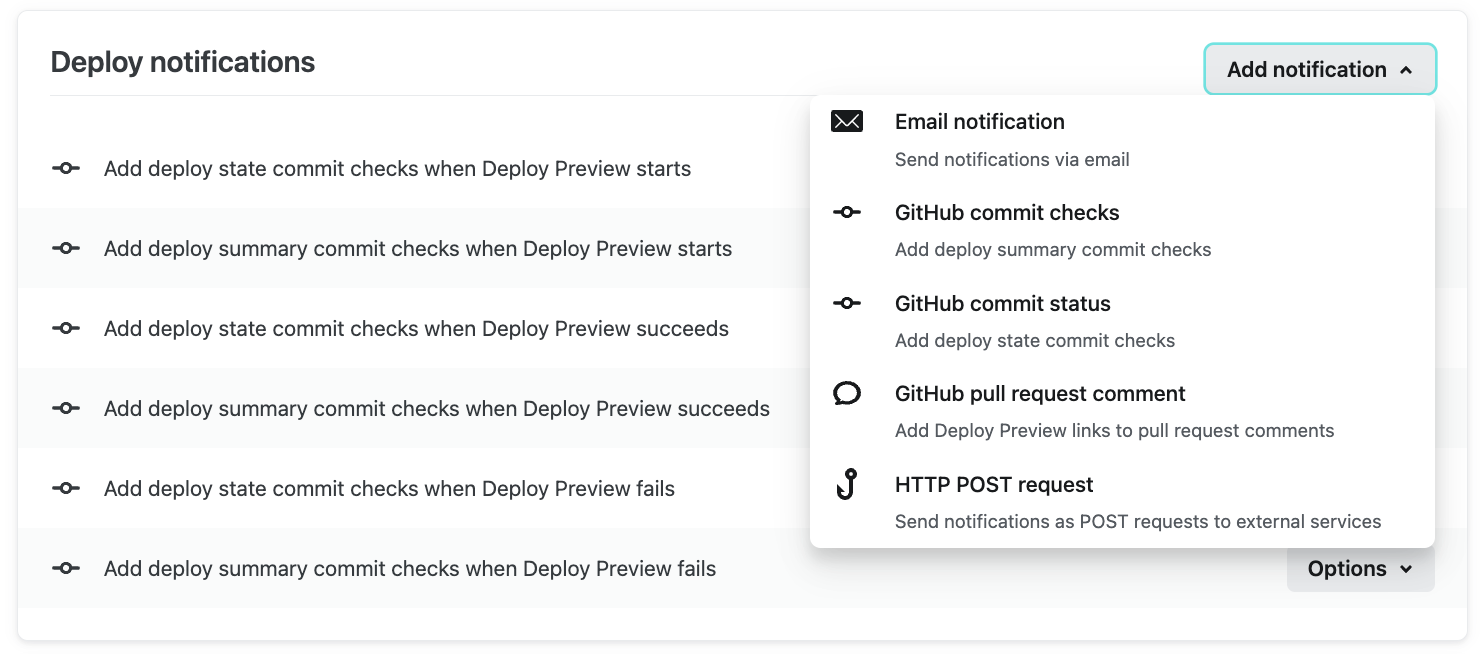The height and width of the screenshot is (654, 1484).
Task: Click commit icon for state checks when Preview starts
Action: 66,169
